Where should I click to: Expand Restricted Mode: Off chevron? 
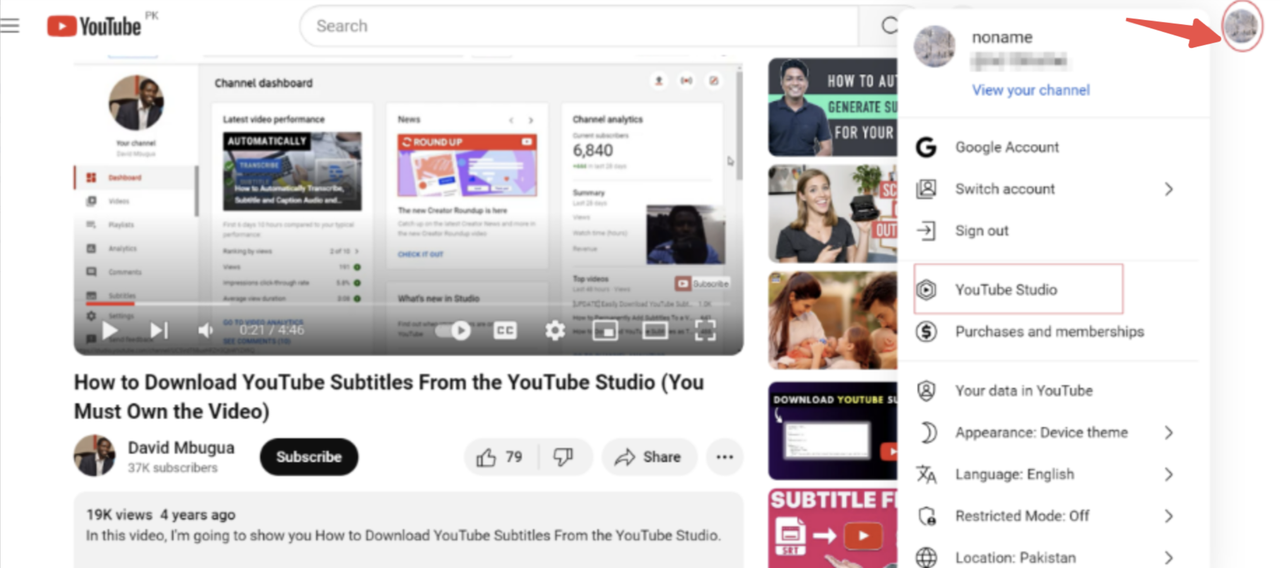1168,516
